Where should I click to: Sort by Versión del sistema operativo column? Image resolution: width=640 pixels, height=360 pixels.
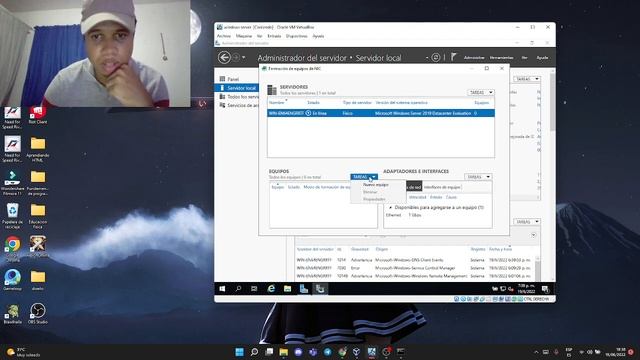click(401, 102)
